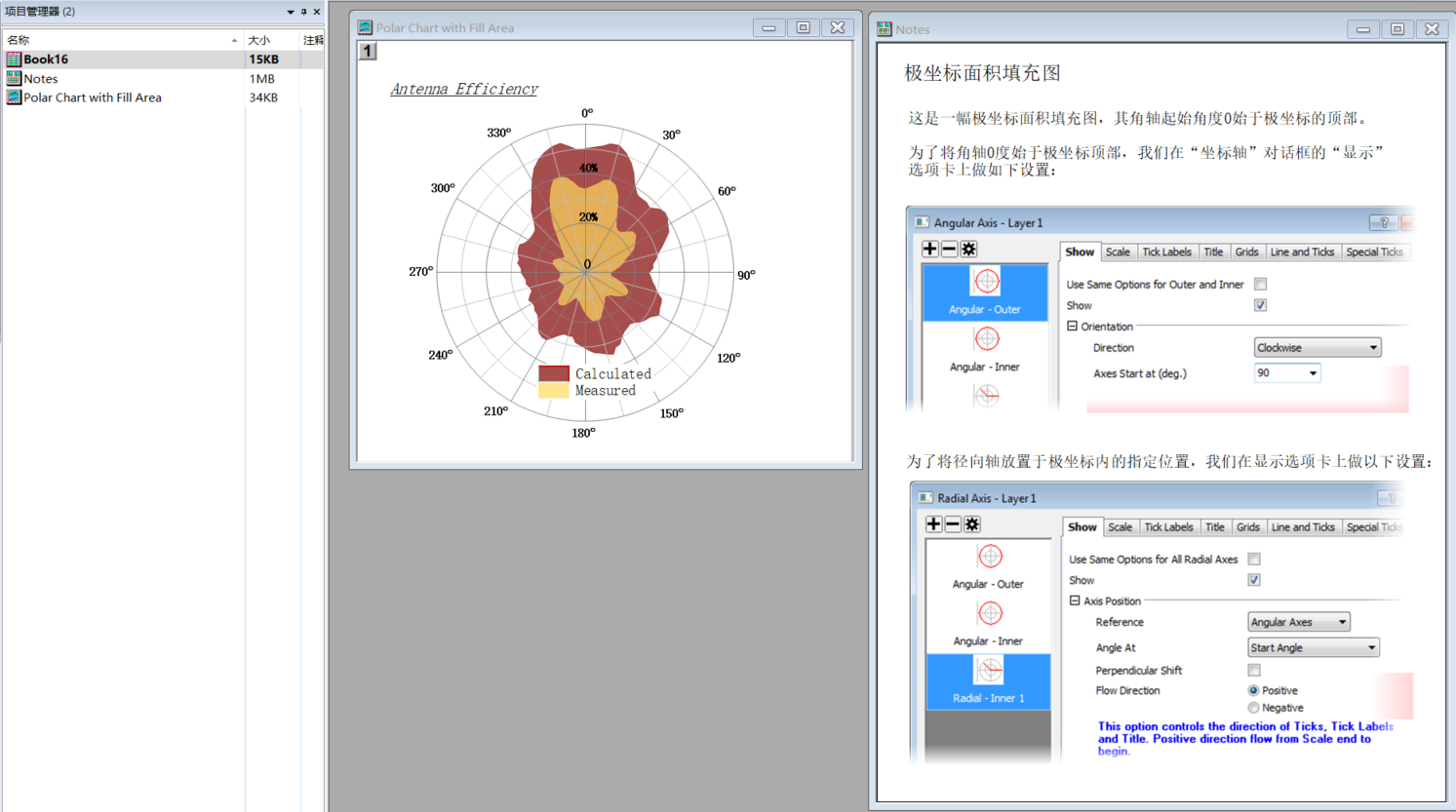The height and width of the screenshot is (812, 1456).
Task: Select Angular - Outer icon in Angular Axis dialog
Action: click(987, 282)
